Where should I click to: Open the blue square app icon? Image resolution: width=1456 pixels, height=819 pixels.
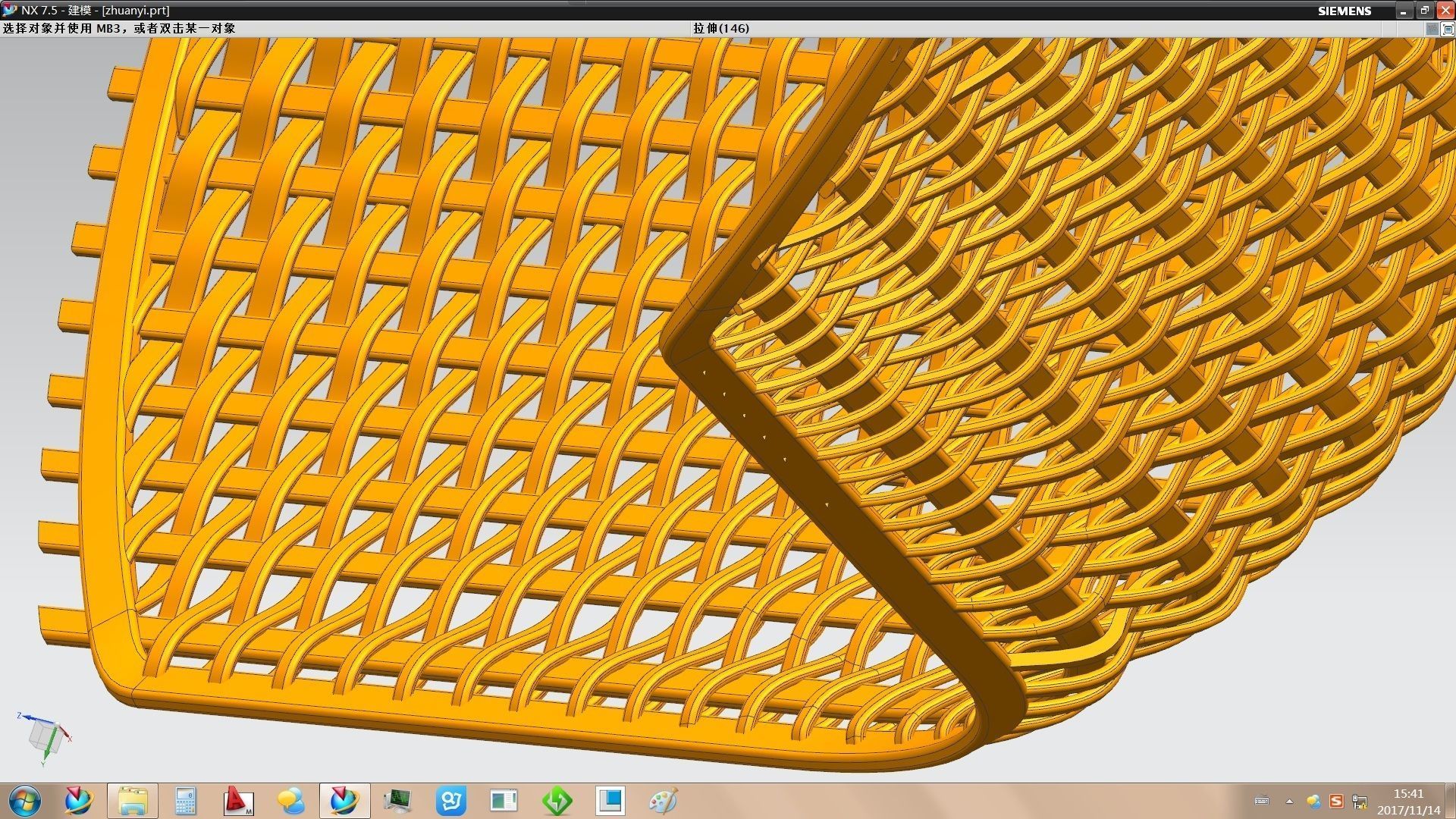610,801
